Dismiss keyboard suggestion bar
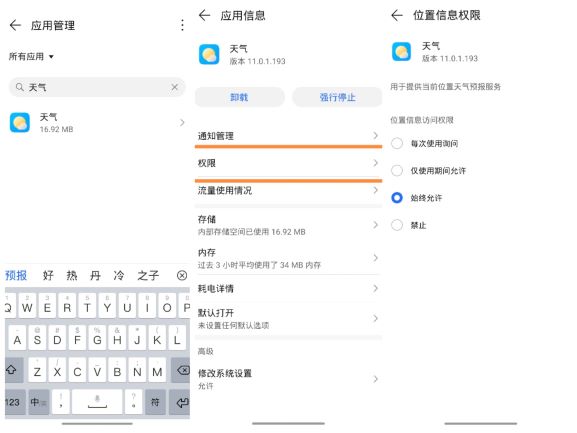577x433 pixels. click(x=182, y=275)
